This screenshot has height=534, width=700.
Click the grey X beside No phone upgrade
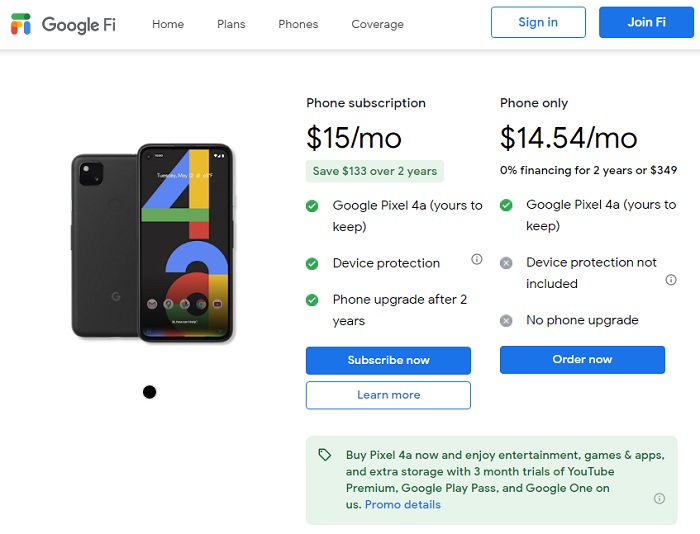coord(506,321)
